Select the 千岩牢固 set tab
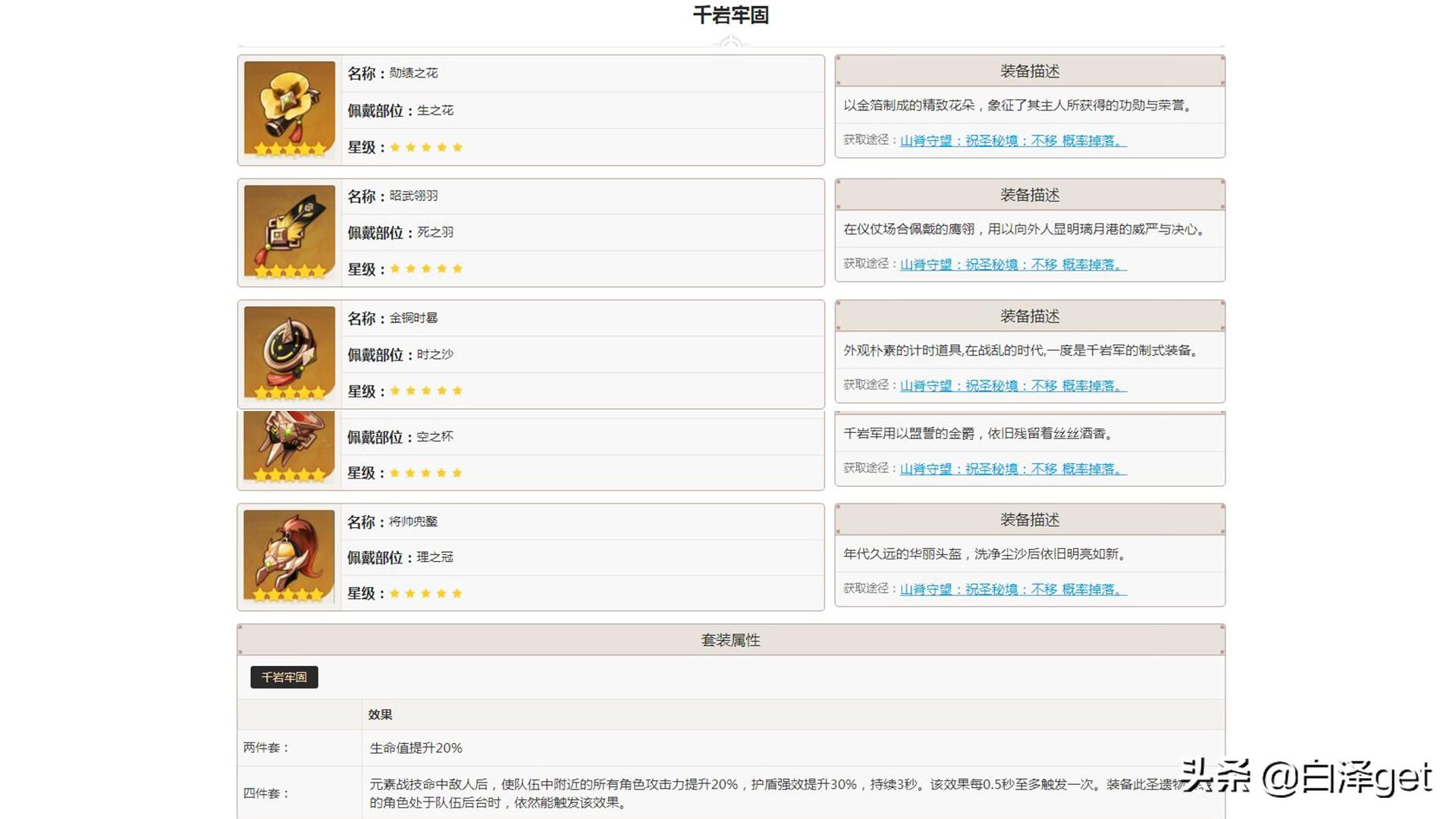This screenshot has height=819, width=1456. [284, 677]
